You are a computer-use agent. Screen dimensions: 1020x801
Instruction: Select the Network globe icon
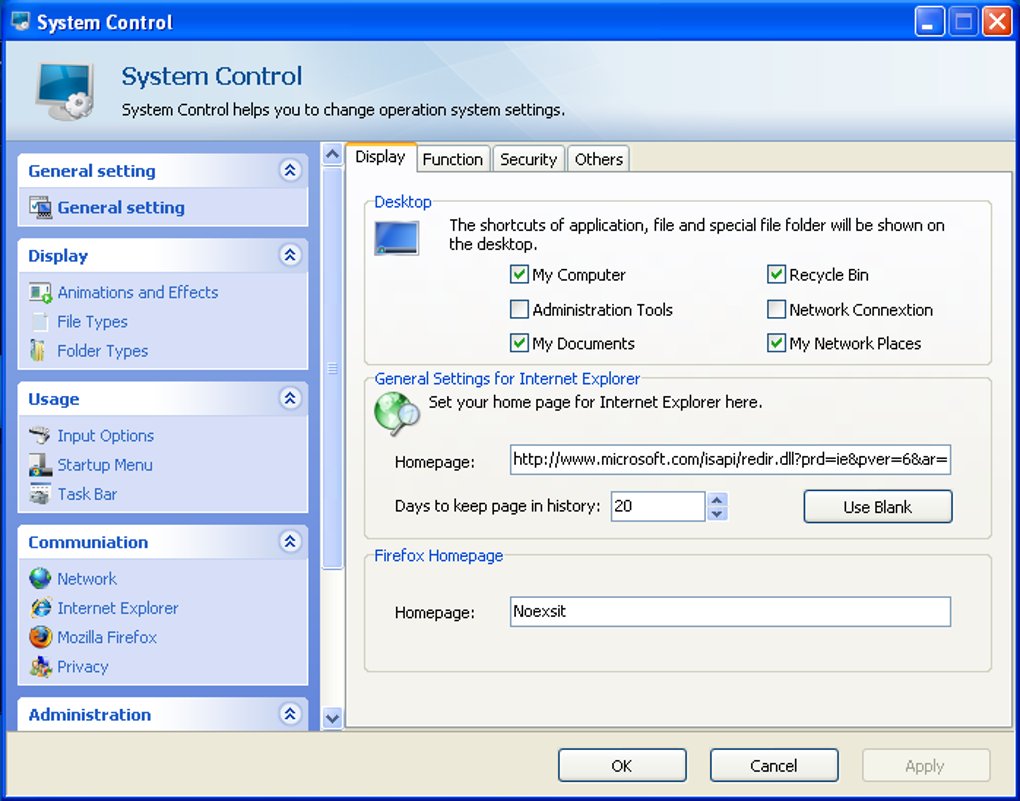tap(38, 578)
